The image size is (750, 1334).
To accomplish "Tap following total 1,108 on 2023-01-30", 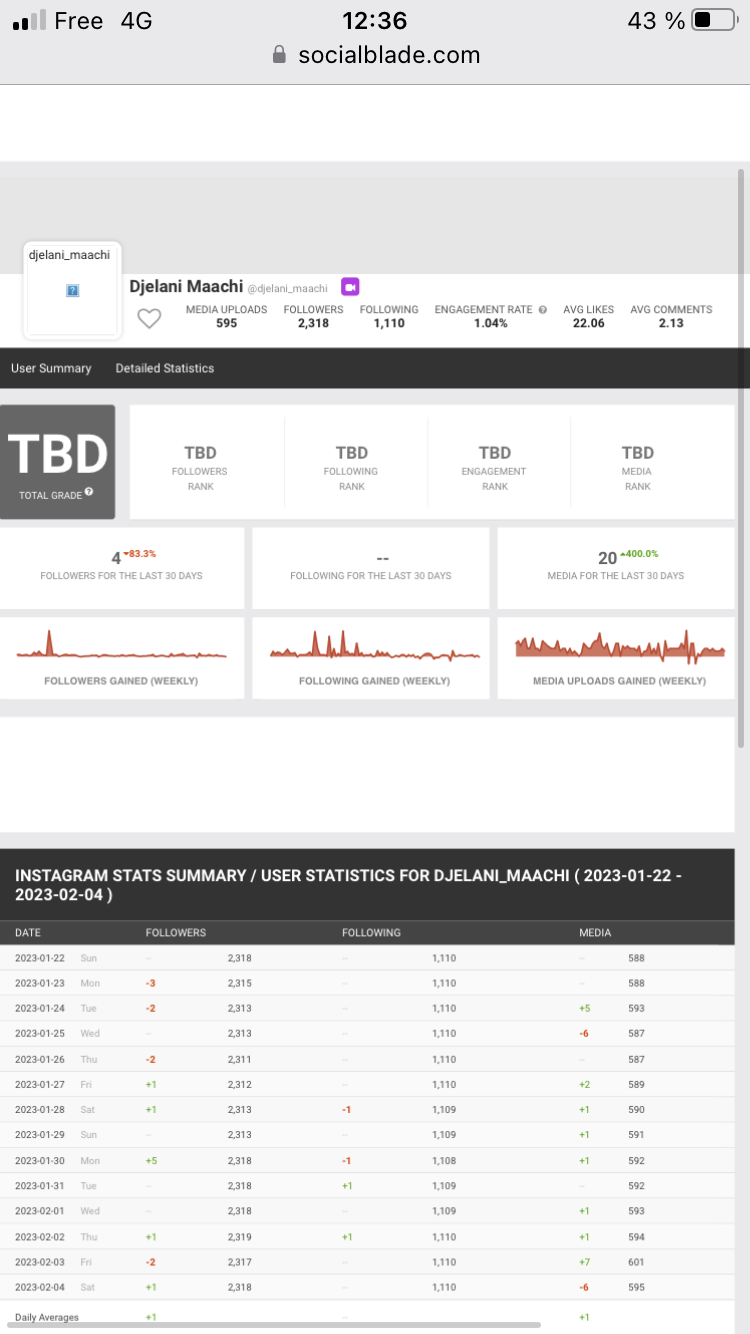I will pos(444,1161).
